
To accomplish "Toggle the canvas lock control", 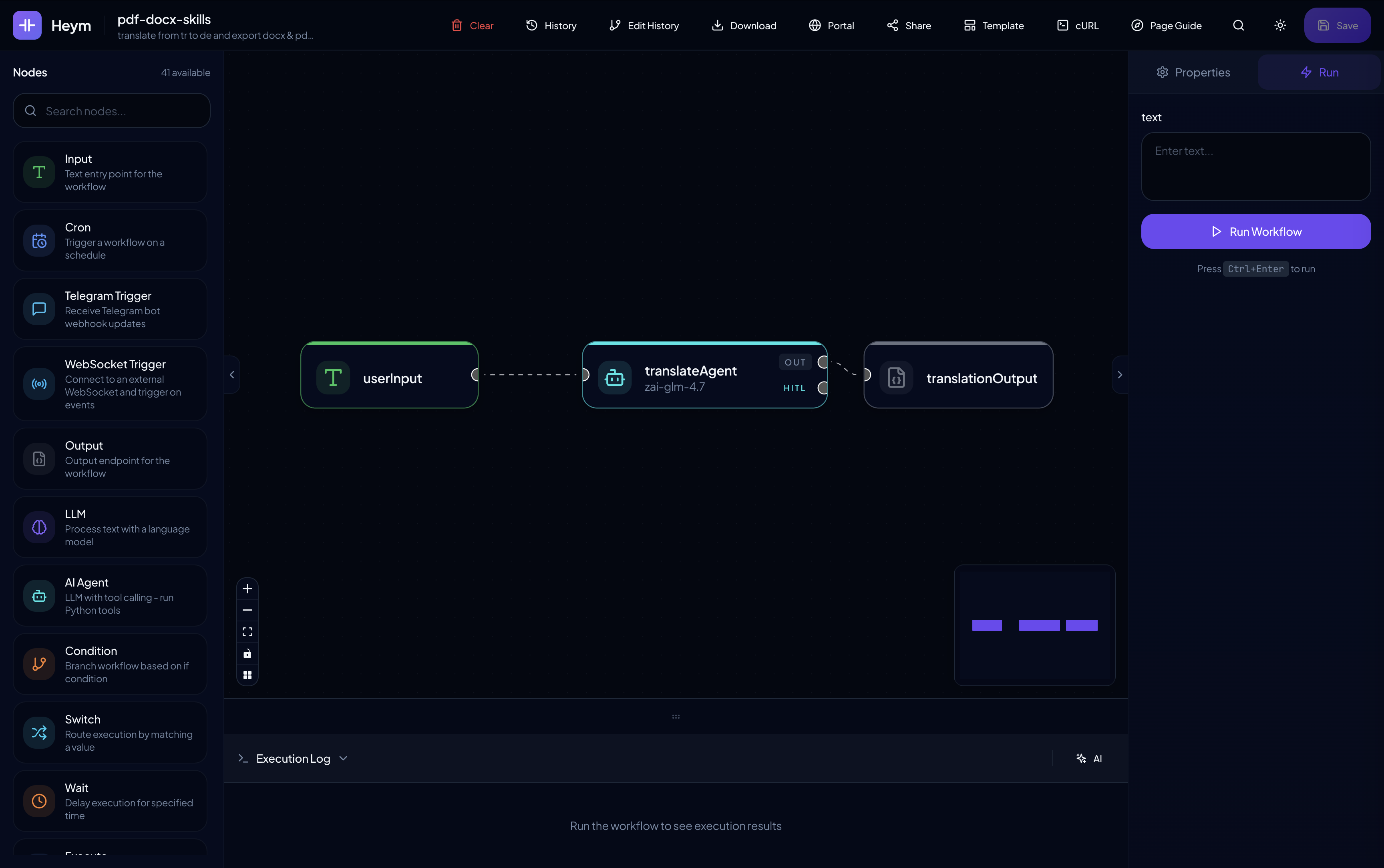I will coord(247,653).
